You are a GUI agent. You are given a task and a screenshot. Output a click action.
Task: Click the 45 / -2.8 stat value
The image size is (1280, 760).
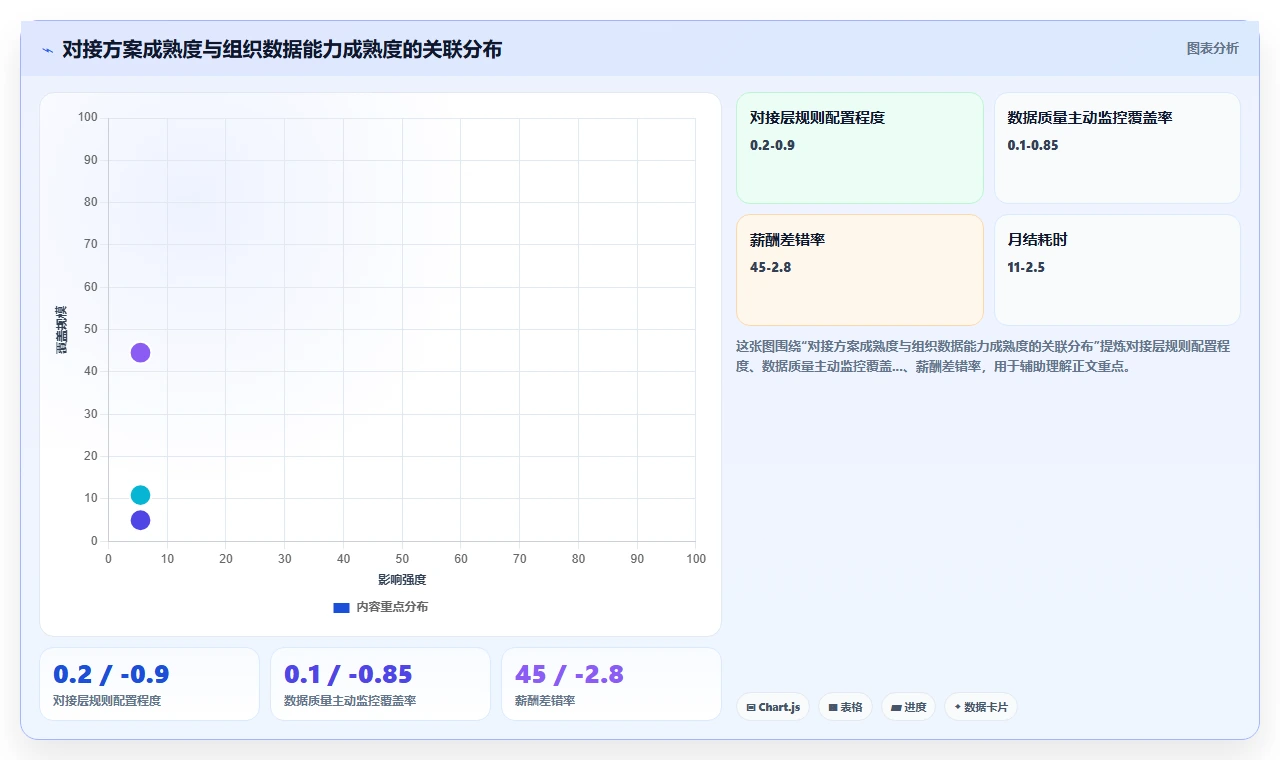click(x=569, y=675)
